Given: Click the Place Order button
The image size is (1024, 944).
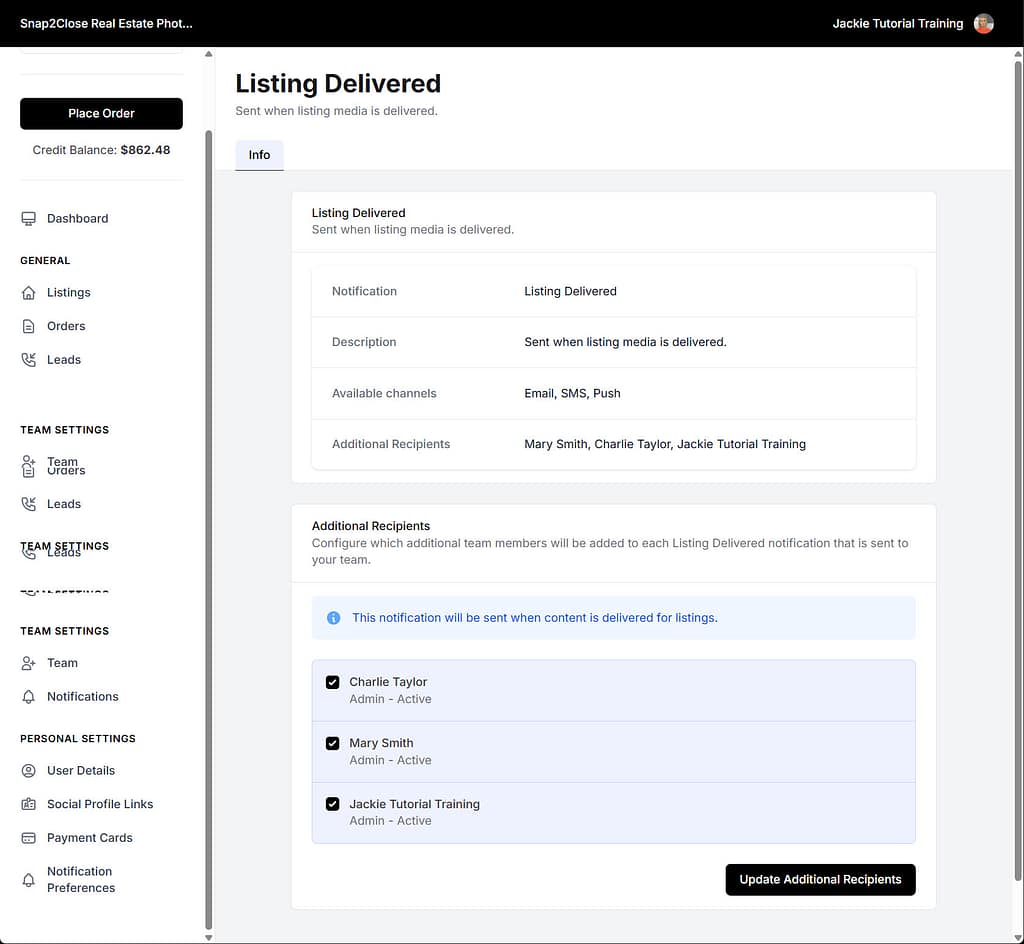Looking at the screenshot, I should click(x=101, y=113).
